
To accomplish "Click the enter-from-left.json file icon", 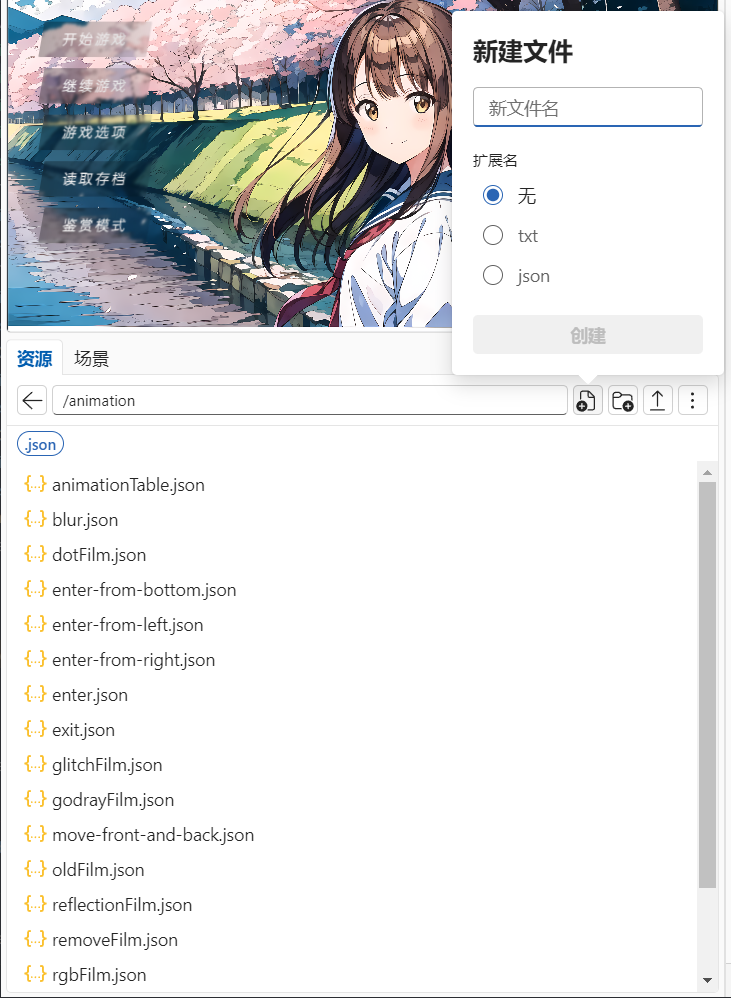I will (x=35, y=624).
